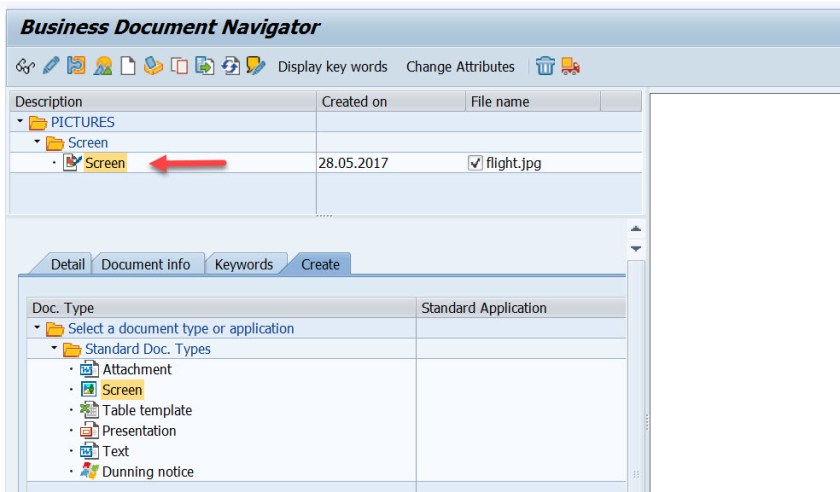Image resolution: width=840 pixels, height=492 pixels.
Task: Click the Refresh arrows document icon
Action: (x=230, y=67)
